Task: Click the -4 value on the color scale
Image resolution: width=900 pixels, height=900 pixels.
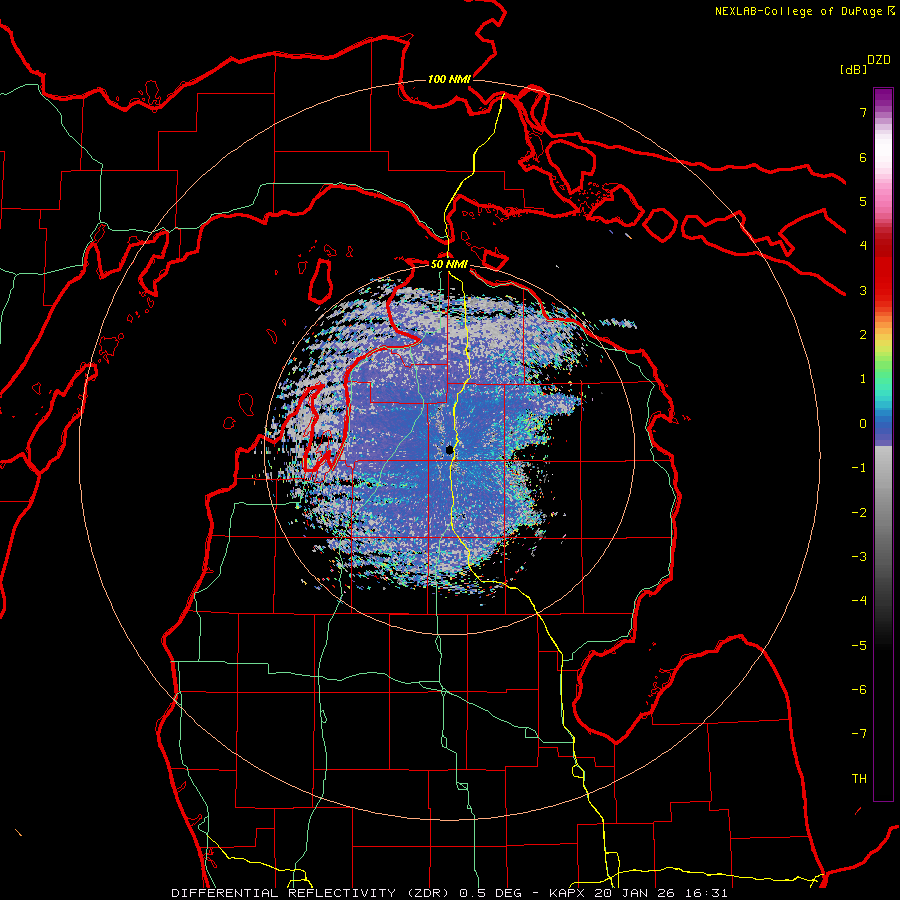Action: [x=859, y=601]
